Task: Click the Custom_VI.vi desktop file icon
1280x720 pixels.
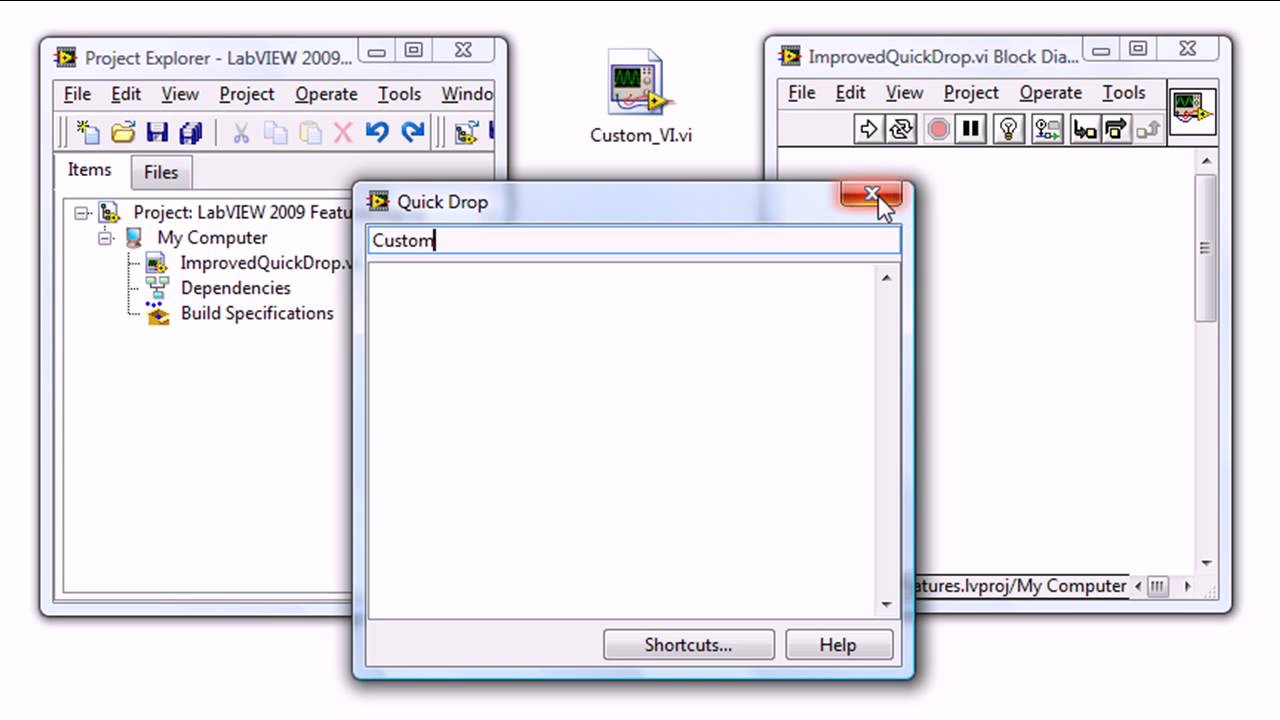Action: pyautogui.click(x=640, y=84)
